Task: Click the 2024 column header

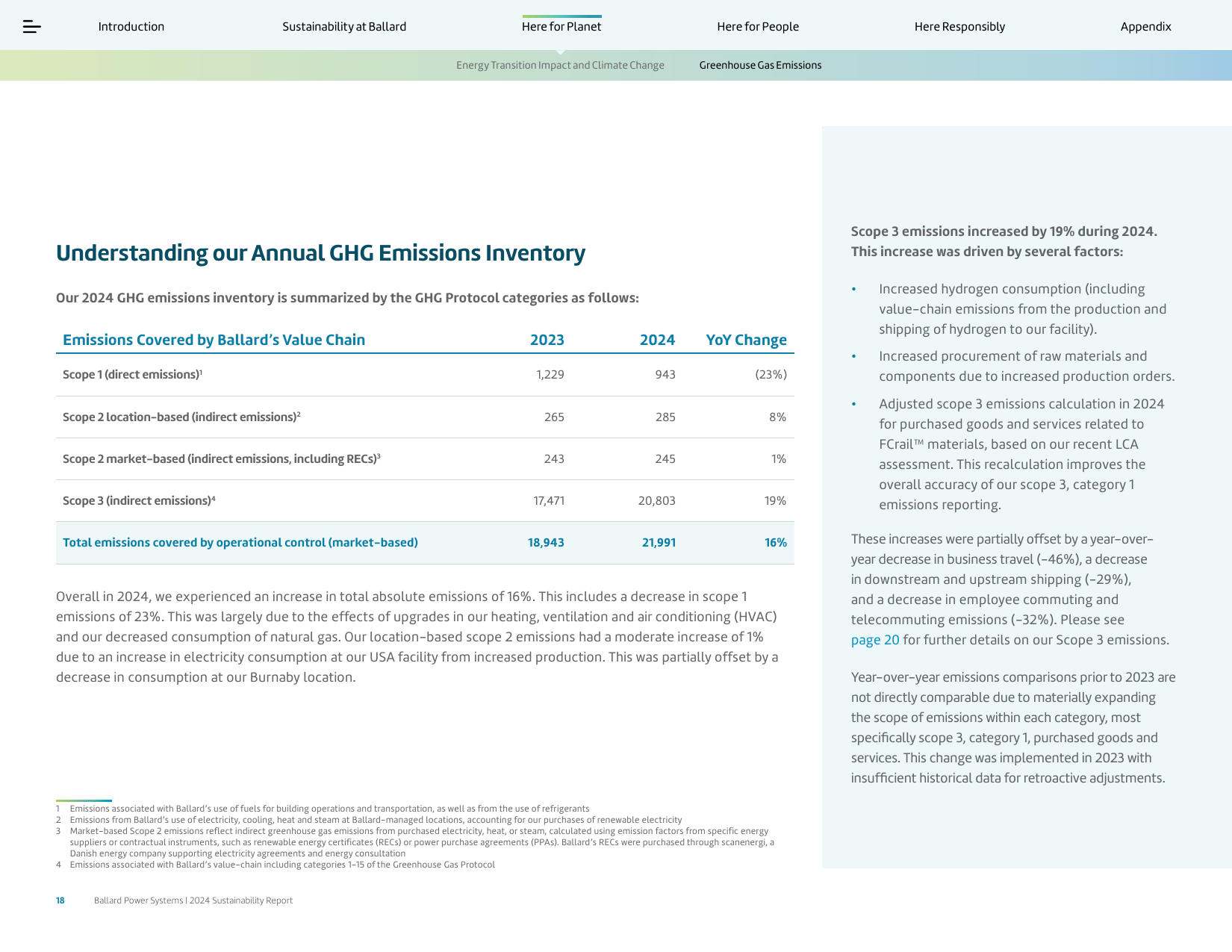Action: (657, 340)
